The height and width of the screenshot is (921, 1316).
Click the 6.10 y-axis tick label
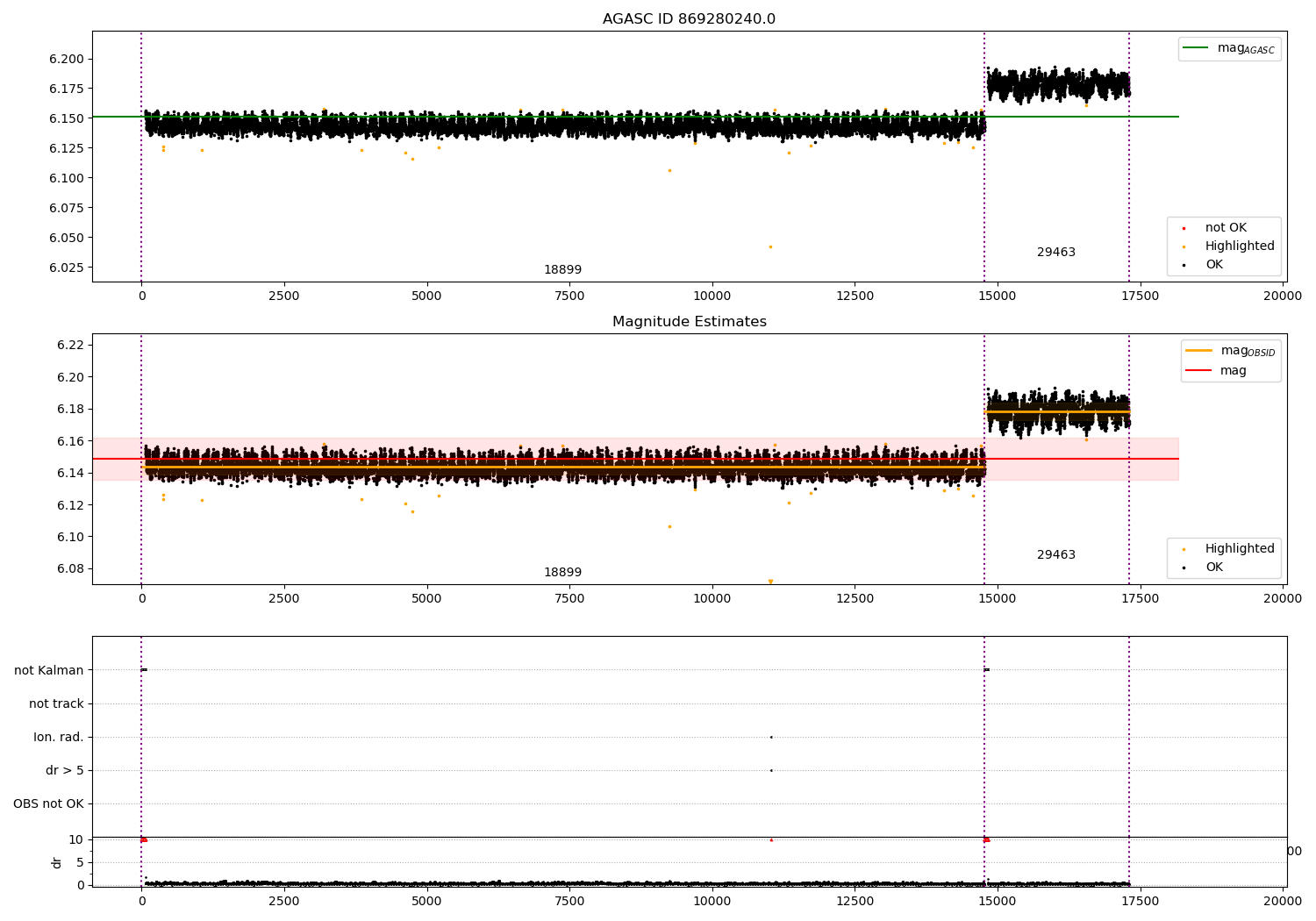pos(70,538)
